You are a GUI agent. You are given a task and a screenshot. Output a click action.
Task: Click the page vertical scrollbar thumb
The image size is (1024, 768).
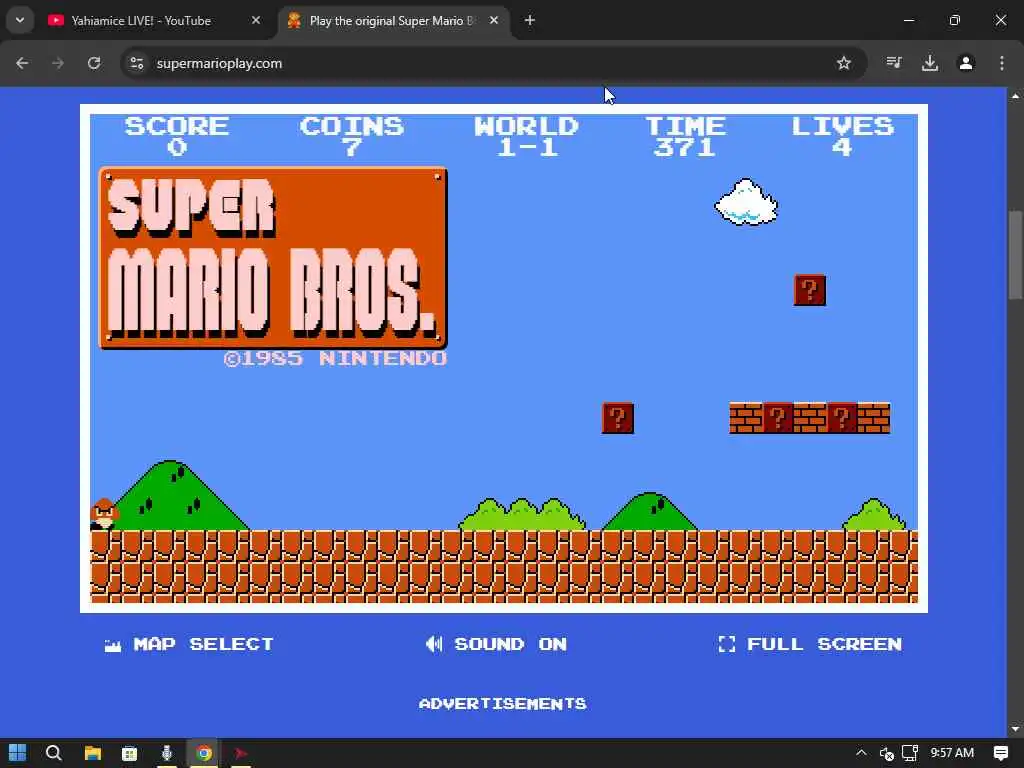coord(1016,255)
